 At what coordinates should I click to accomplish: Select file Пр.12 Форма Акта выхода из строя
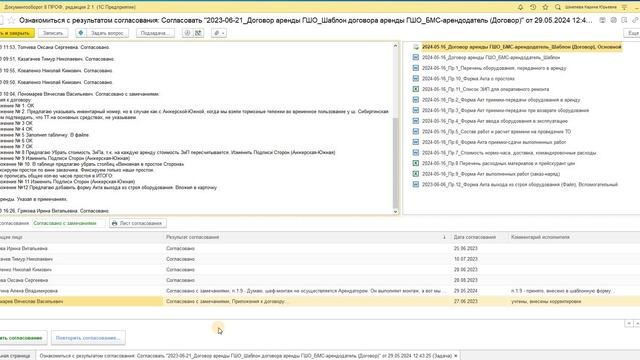520,185
